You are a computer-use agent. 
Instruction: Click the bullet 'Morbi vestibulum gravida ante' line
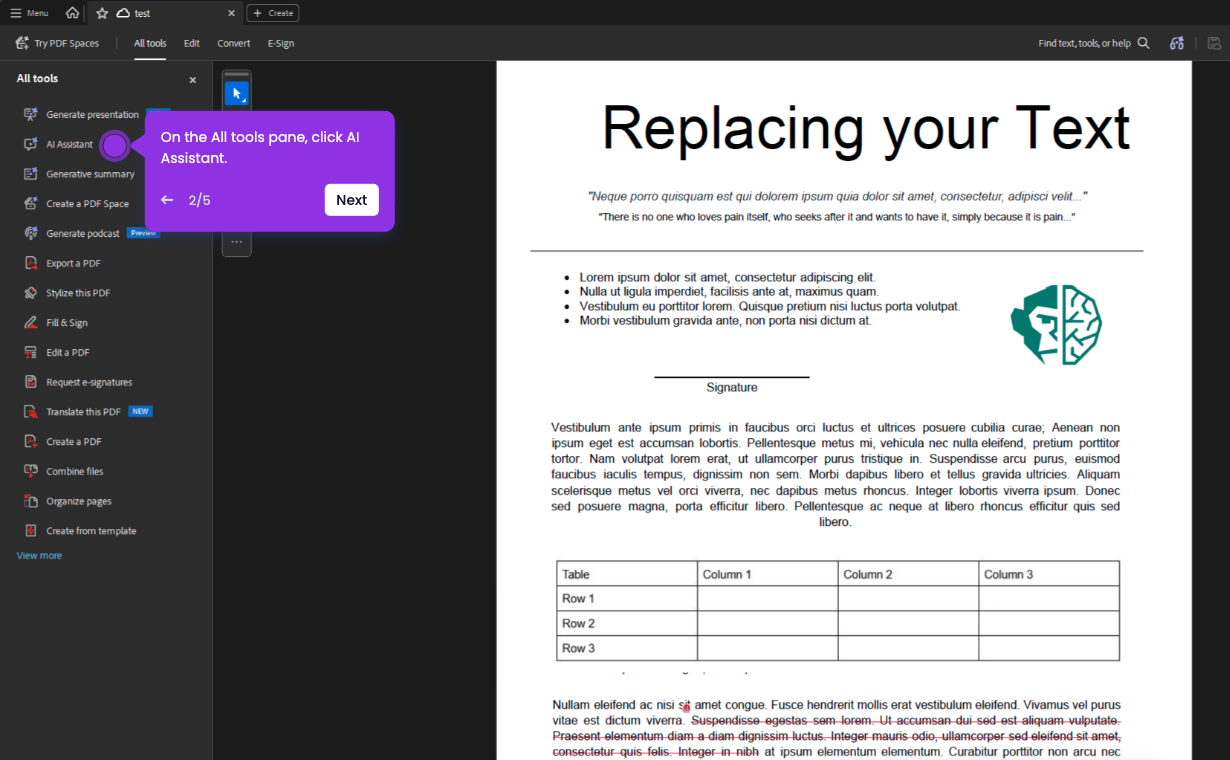click(725, 321)
